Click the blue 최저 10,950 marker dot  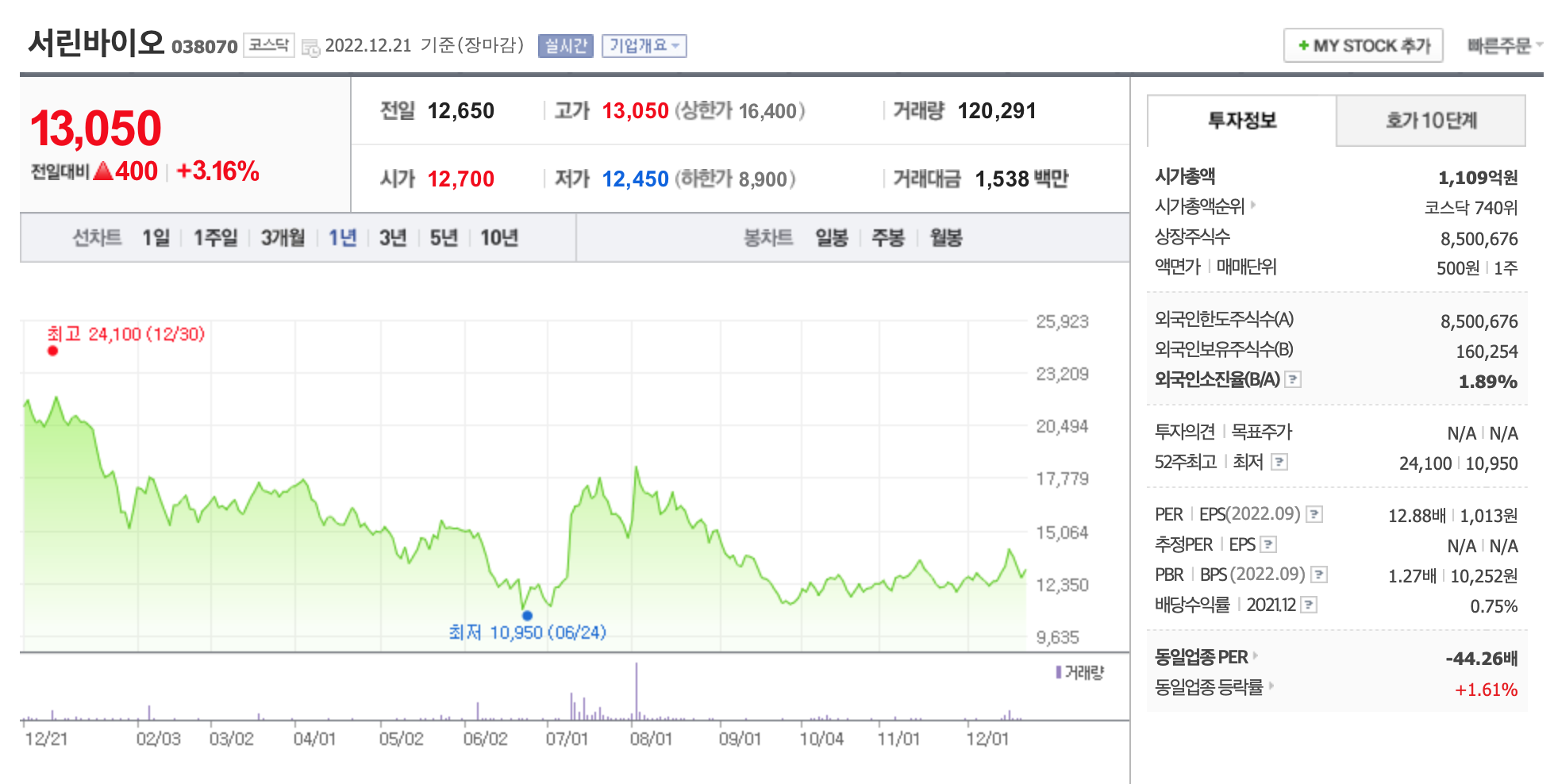coord(527,615)
